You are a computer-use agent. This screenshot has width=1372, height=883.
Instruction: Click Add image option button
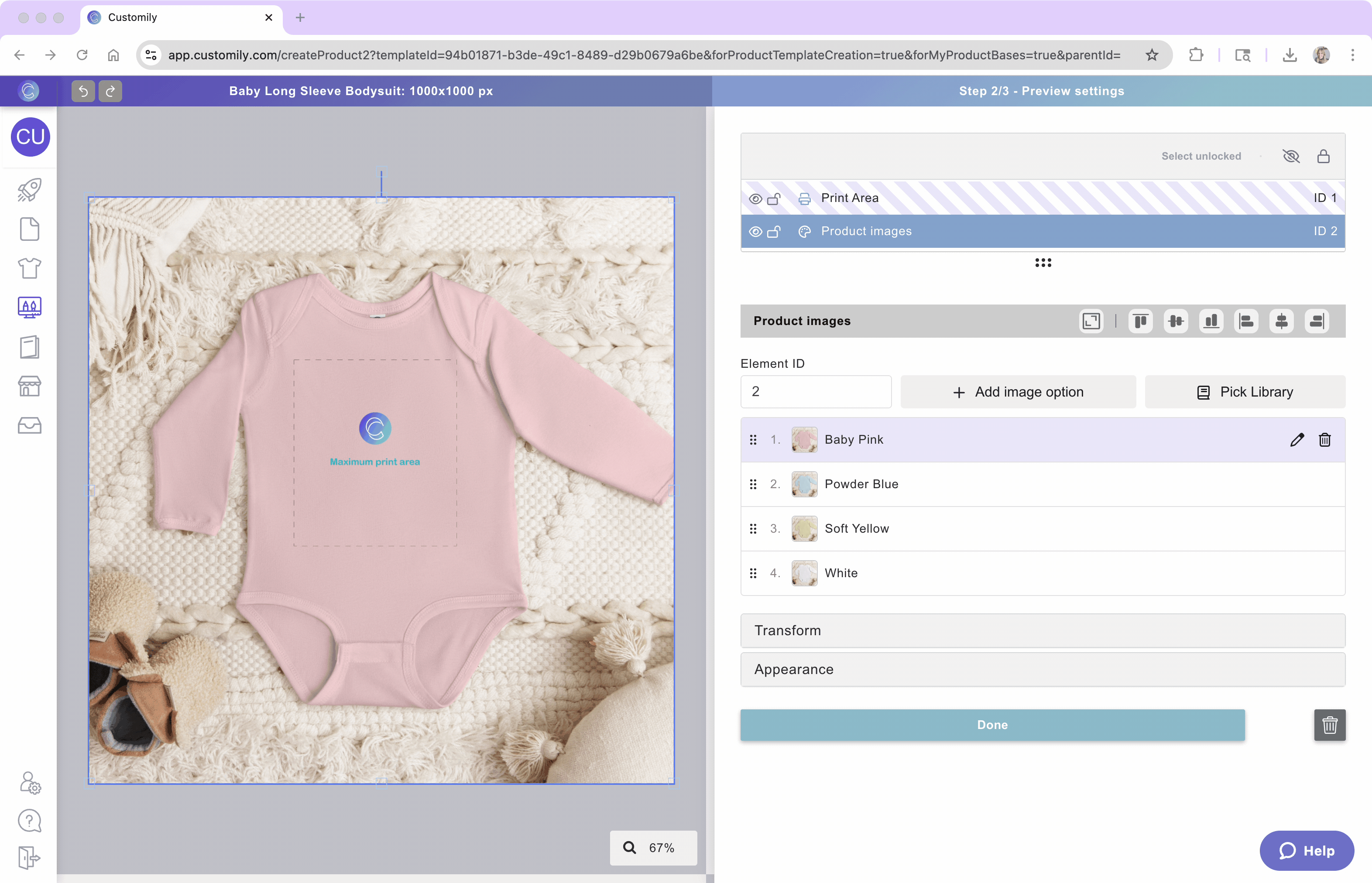click(1018, 392)
